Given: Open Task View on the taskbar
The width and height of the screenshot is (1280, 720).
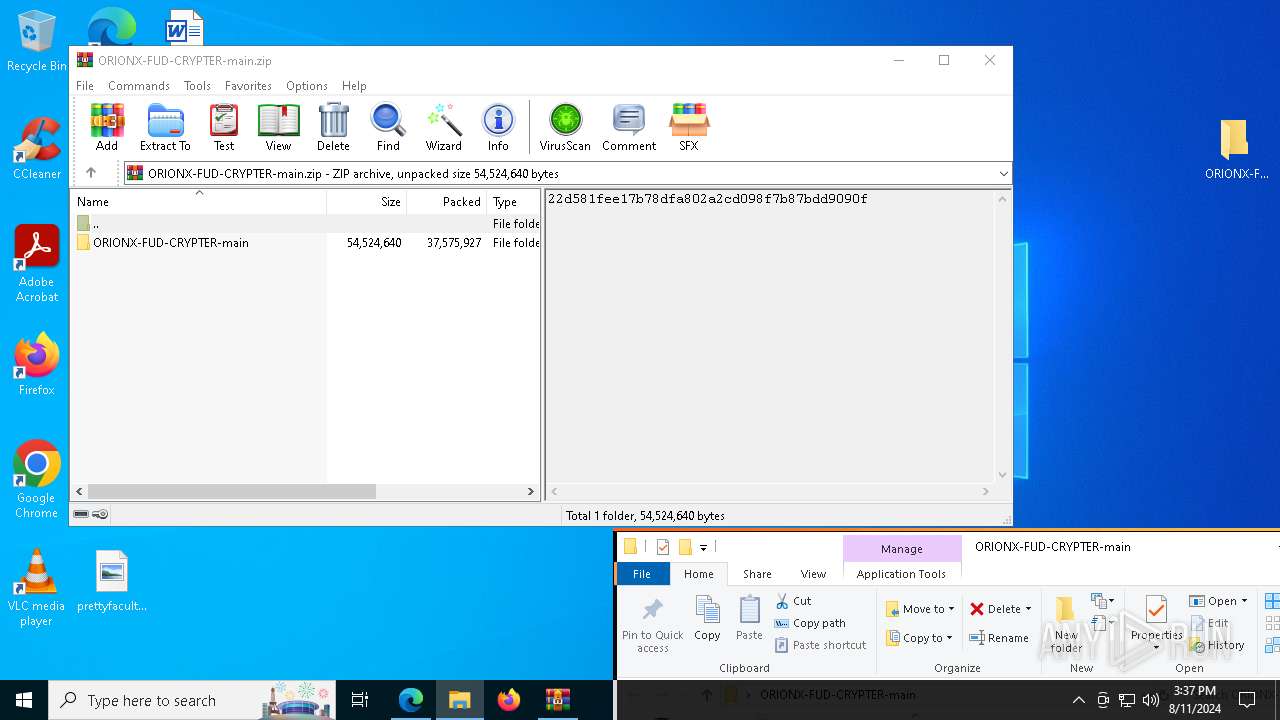Looking at the screenshot, I should (361, 700).
